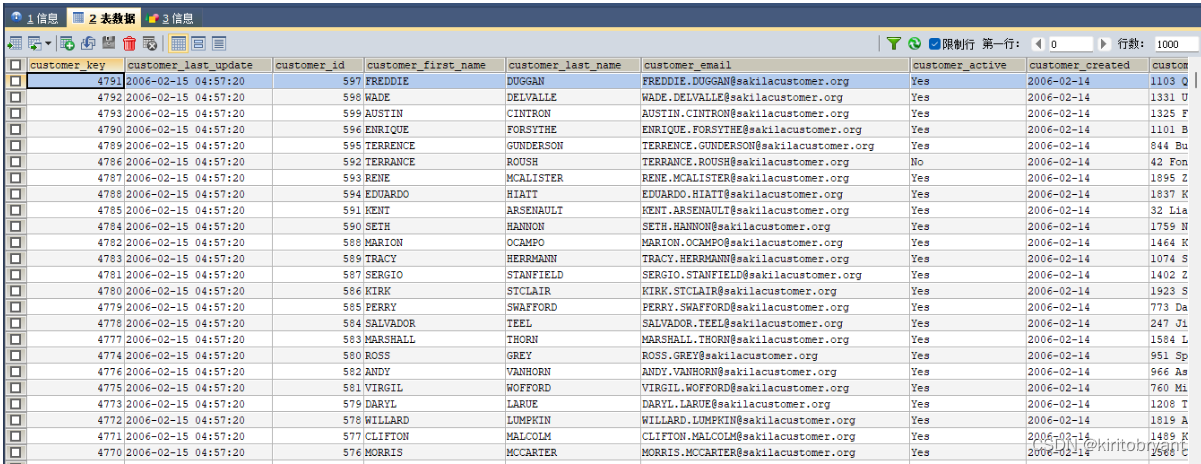Check the row checkbox for customer_key 4786

(x=15, y=162)
